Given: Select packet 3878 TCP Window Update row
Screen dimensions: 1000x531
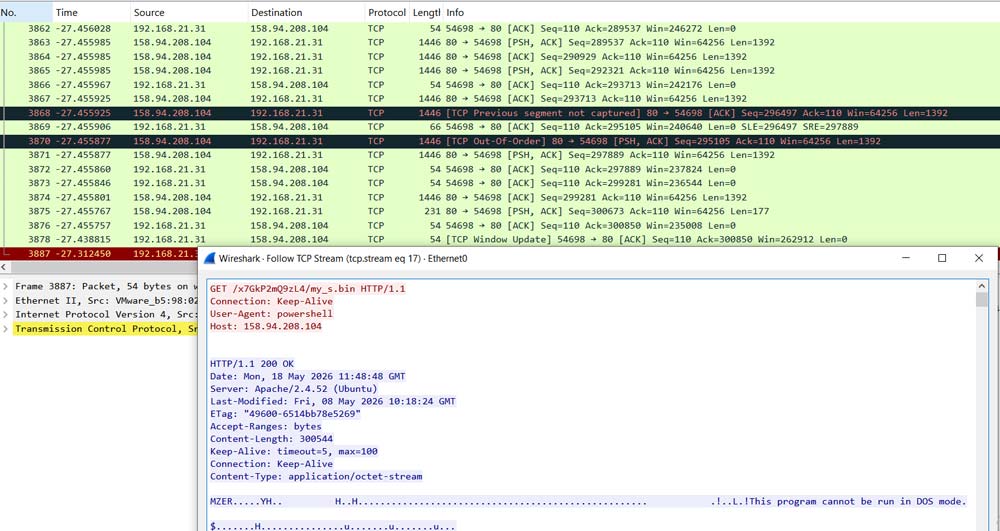Looking at the screenshot, I should click(x=500, y=240).
